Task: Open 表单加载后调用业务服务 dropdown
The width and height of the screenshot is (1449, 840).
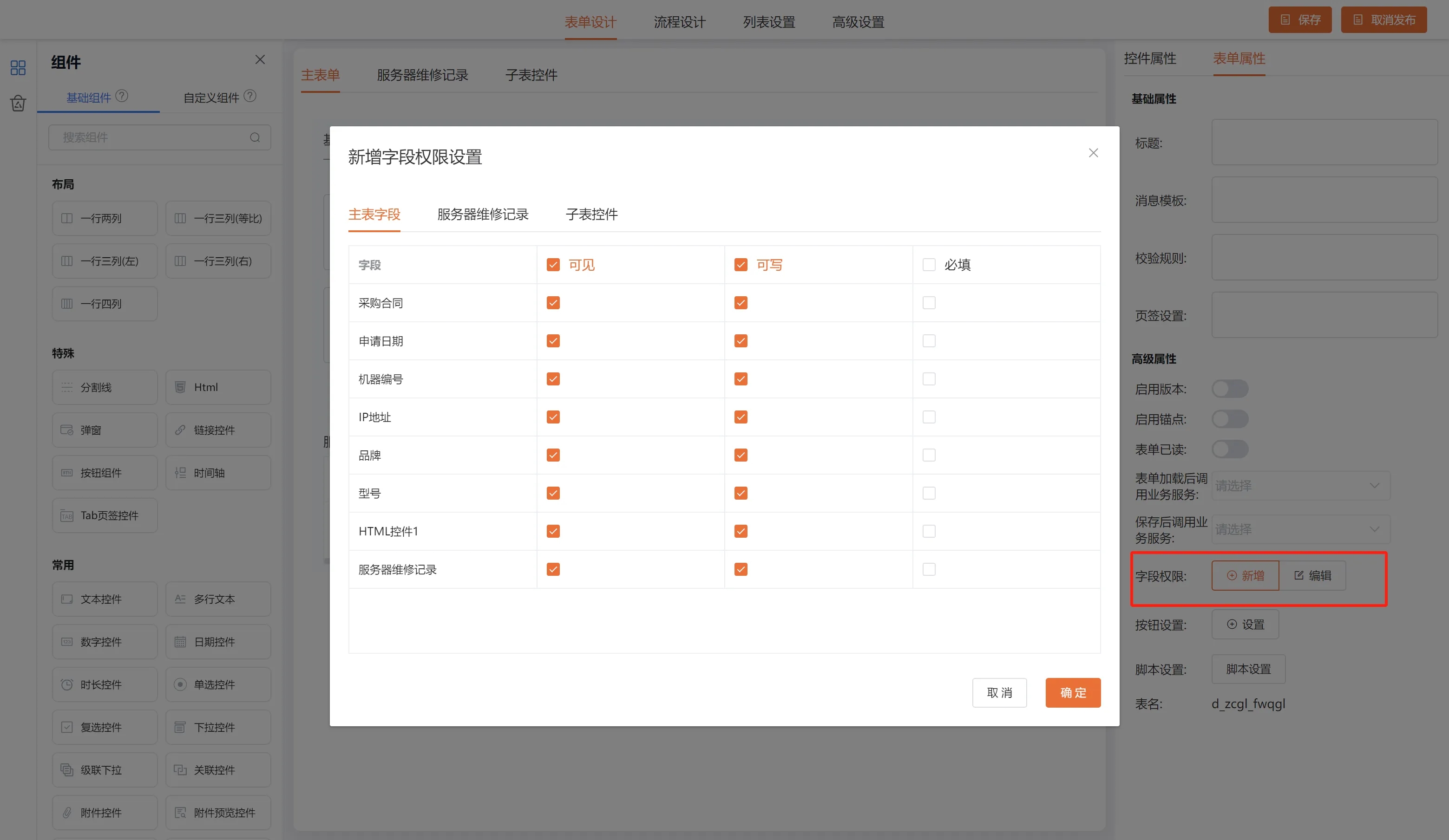Action: (1301, 486)
